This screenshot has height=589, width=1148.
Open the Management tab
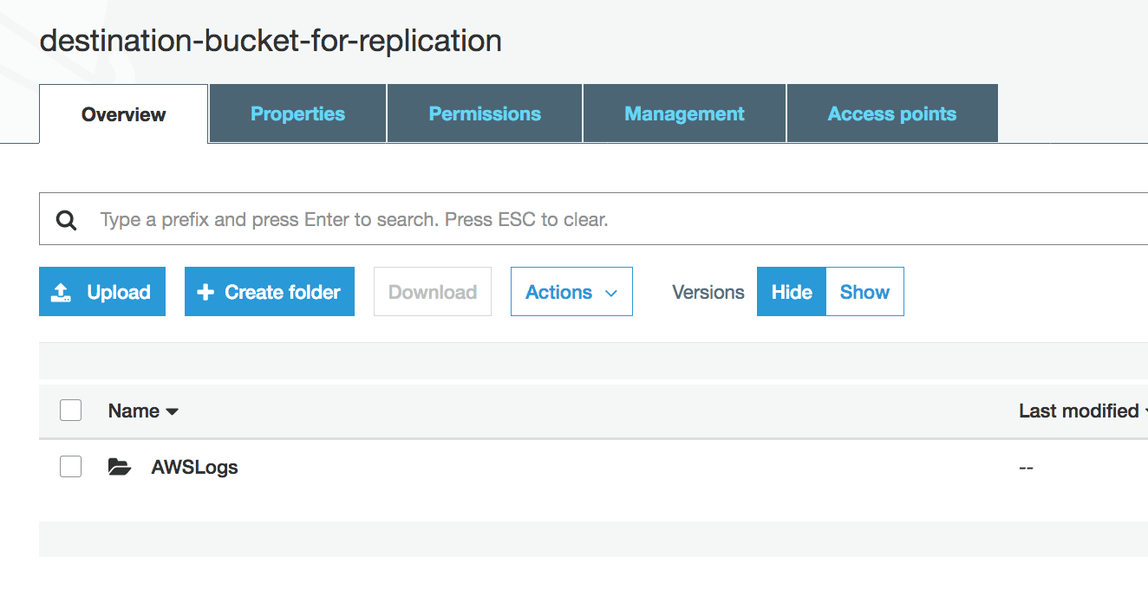(x=684, y=113)
